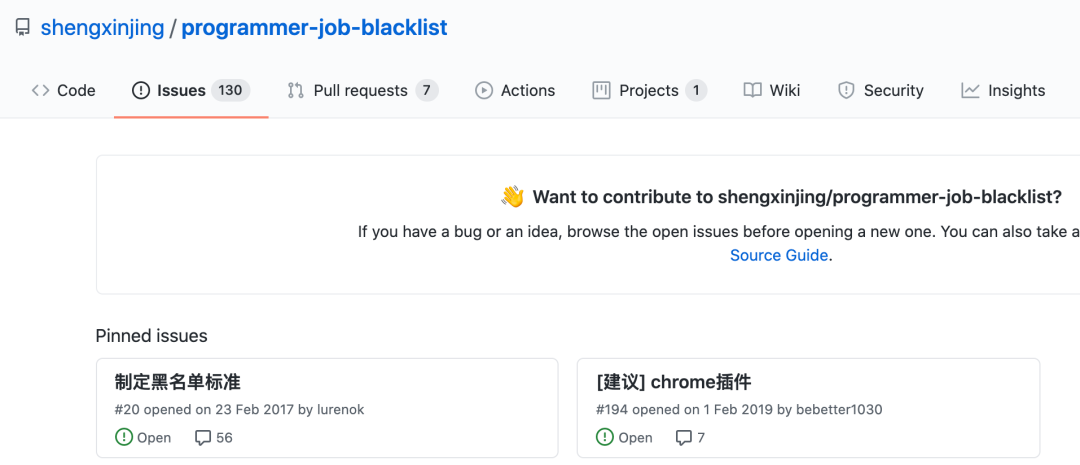Viewport: 1080px width, 465px height.
Task: Go to shengxinjing user profile
Action: (102, 28)
